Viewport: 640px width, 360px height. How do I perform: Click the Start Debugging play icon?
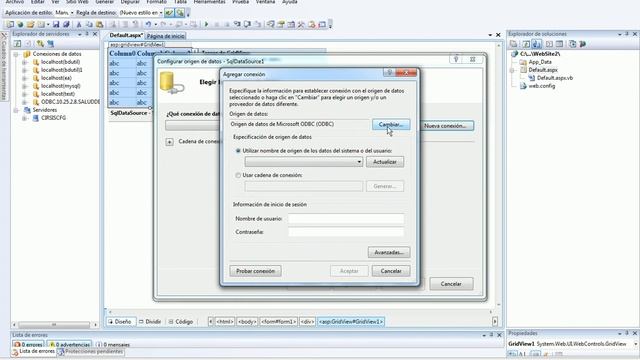tap(207, 24)
